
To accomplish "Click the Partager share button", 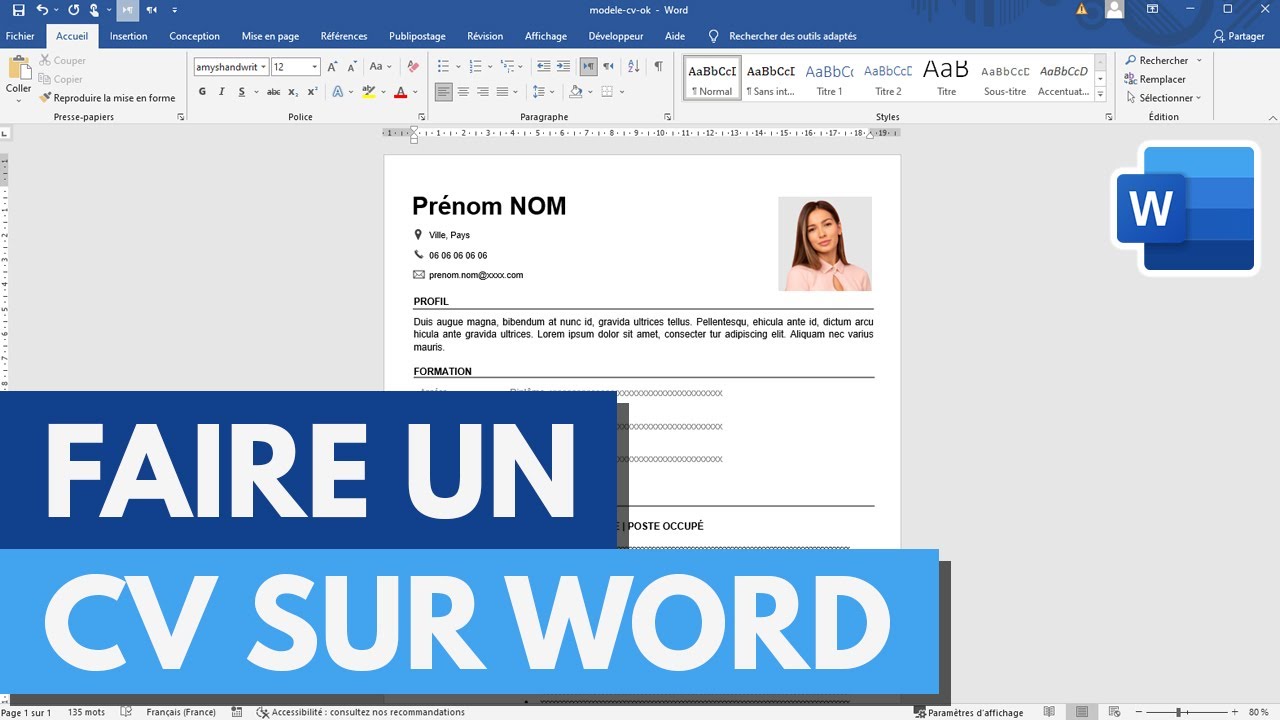I will [1238, 36].
